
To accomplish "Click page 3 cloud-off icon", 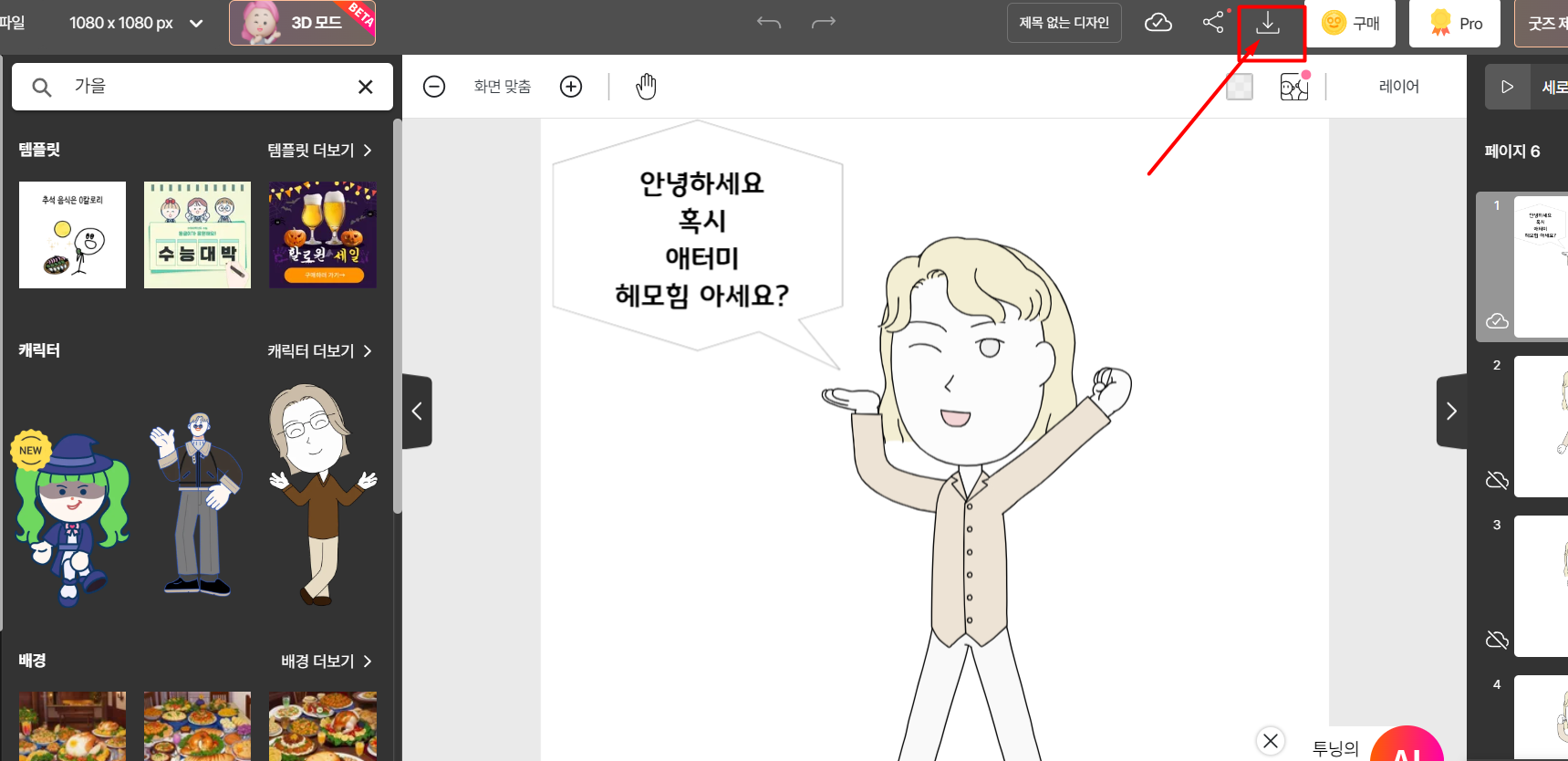I will pyautogui.click(x=1497, y=640).
